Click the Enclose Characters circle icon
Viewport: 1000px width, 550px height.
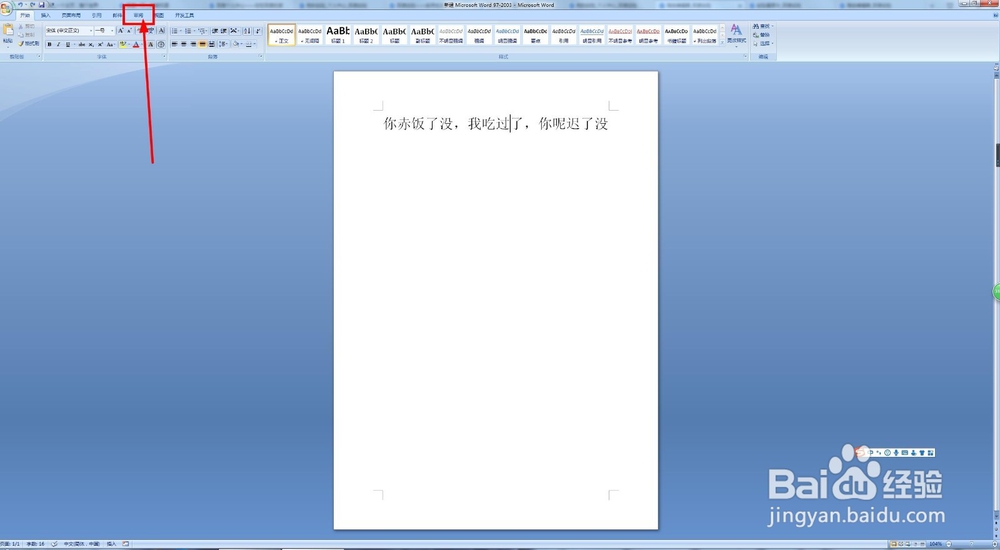coord(161,45)
